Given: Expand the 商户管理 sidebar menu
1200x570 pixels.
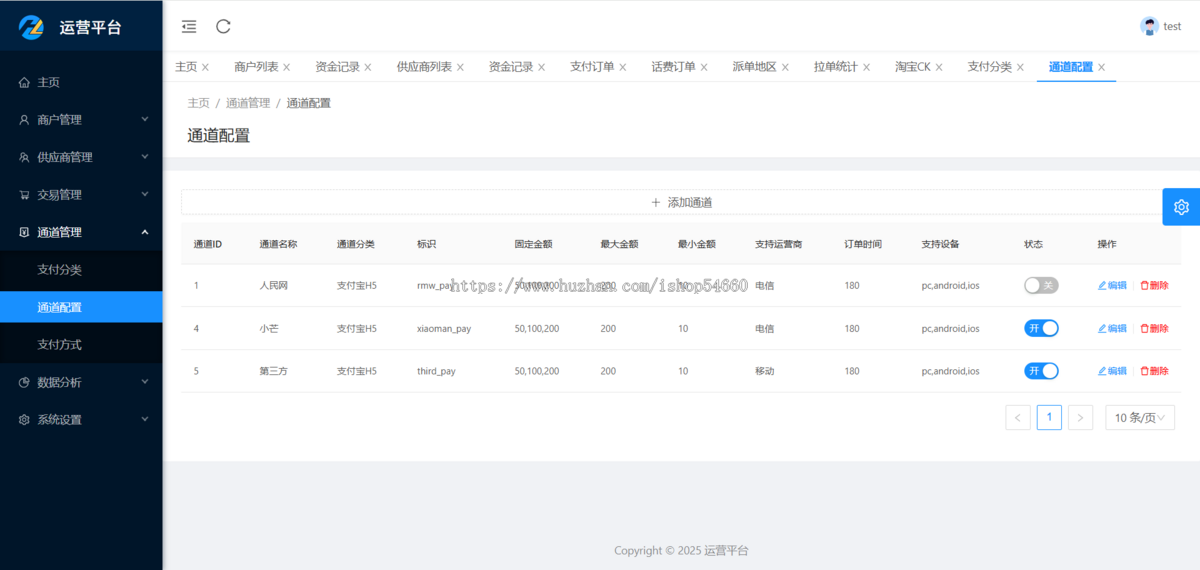Looking at the screenshot, I should [81, 119].
